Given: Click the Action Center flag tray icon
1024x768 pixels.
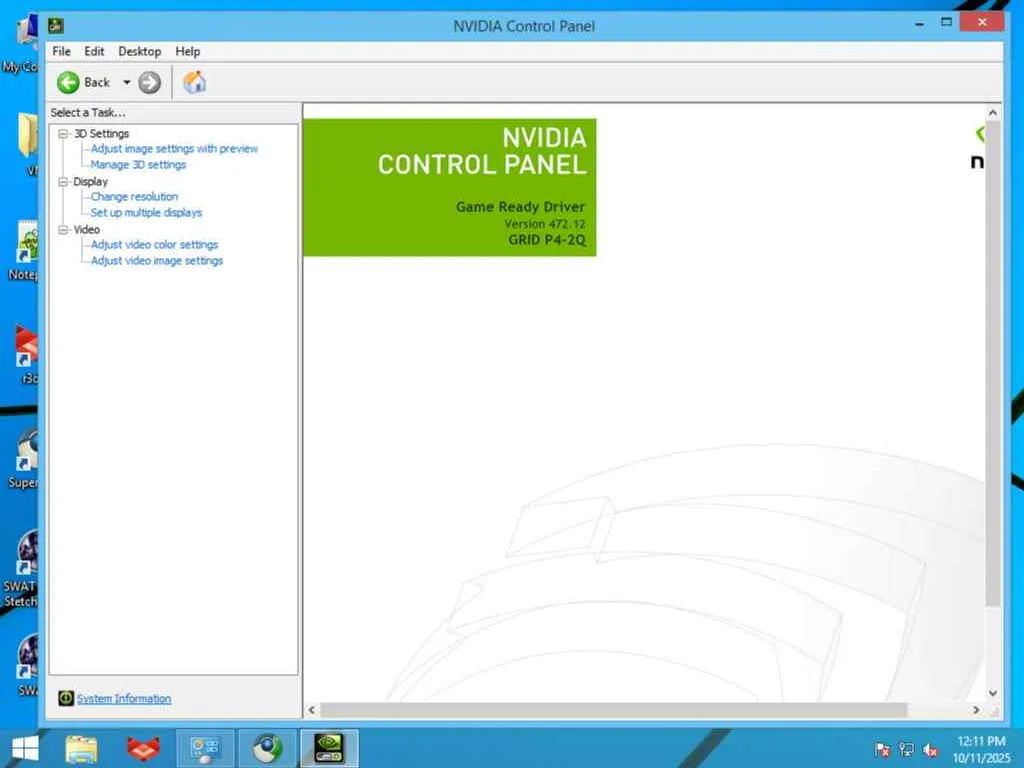Looking at the screenshot, I should click(882, 750).
